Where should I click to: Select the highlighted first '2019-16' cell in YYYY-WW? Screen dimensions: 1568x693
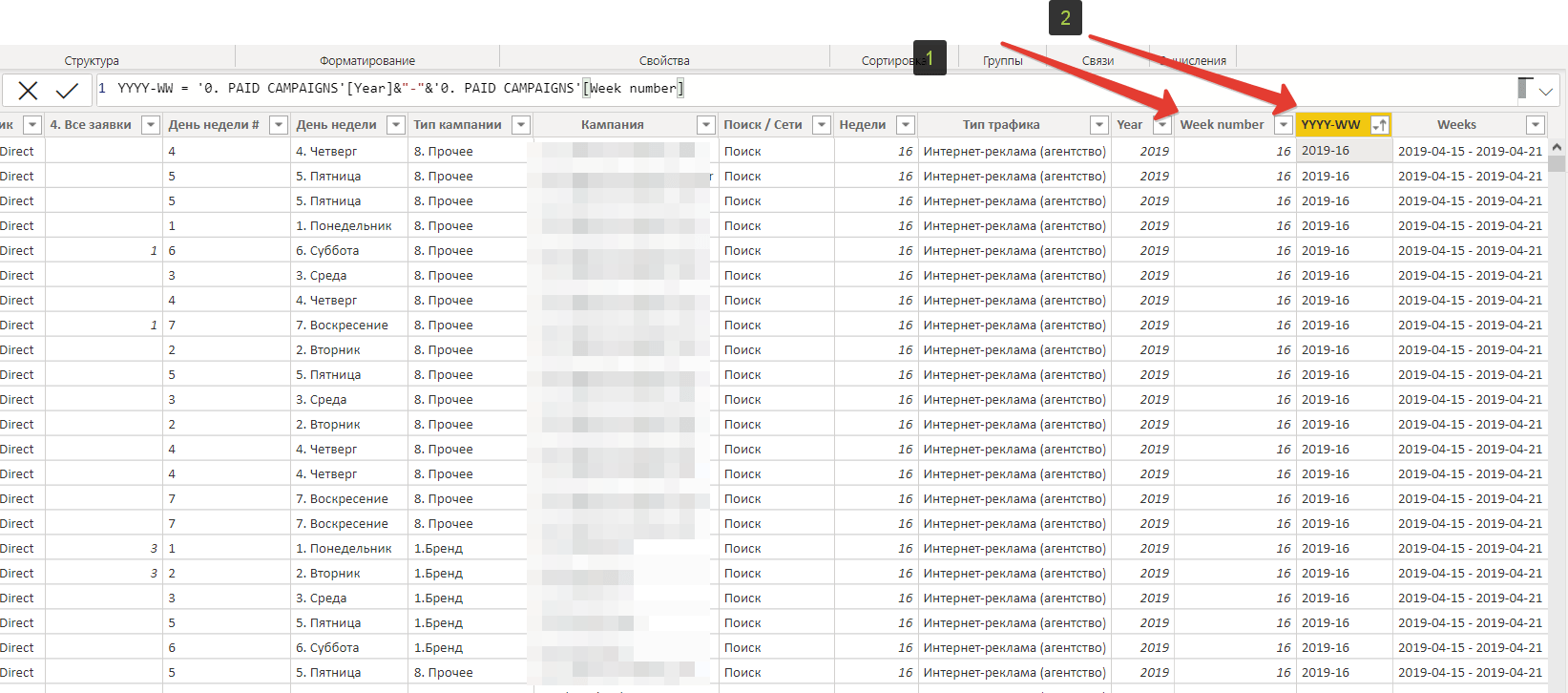(1344, 151)
